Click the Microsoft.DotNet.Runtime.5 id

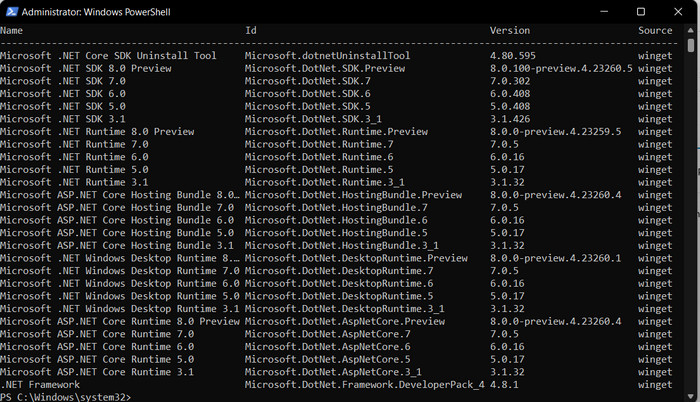tap(319, 170)
